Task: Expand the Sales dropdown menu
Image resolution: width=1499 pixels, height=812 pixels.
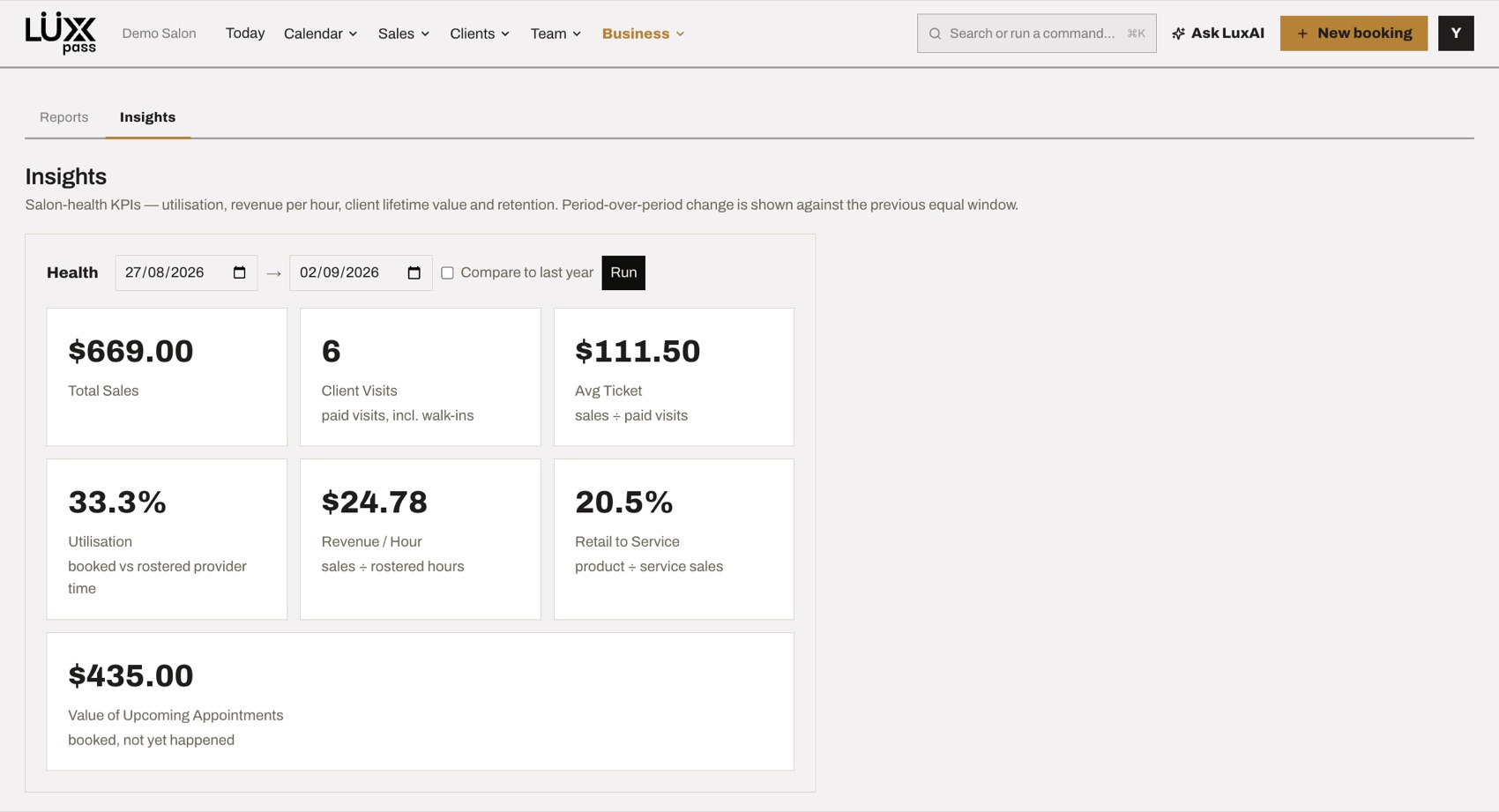Action: [404, 34]
